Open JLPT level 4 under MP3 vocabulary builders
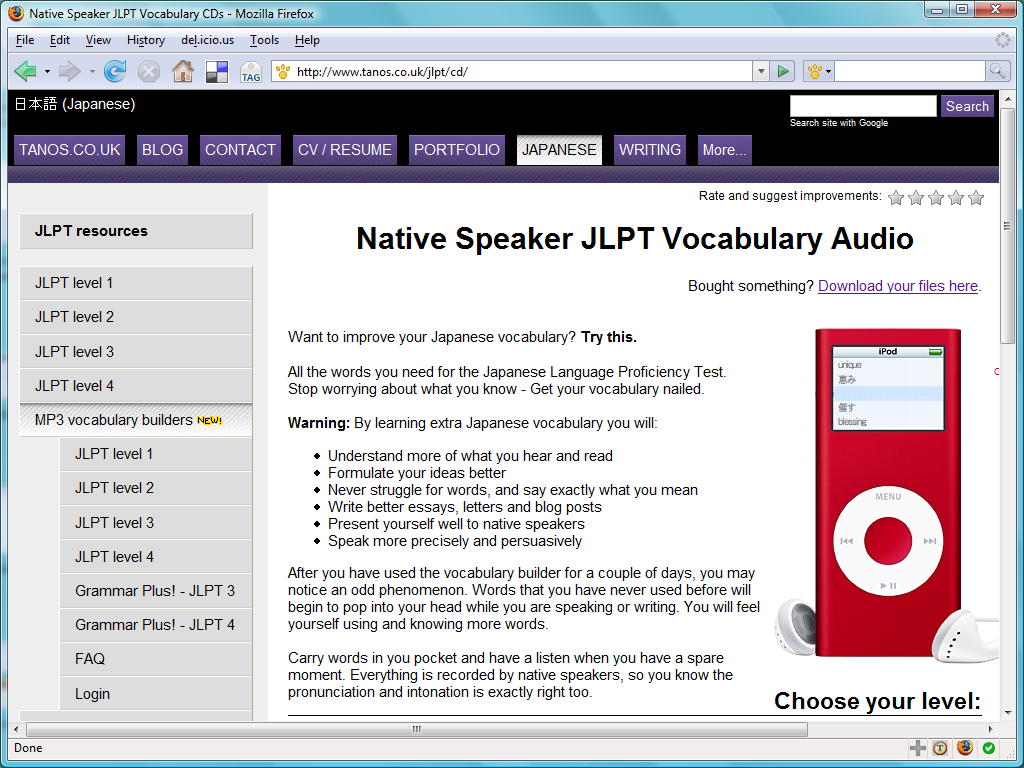This screenshot has width=1024, height=768. coord(156,556)
